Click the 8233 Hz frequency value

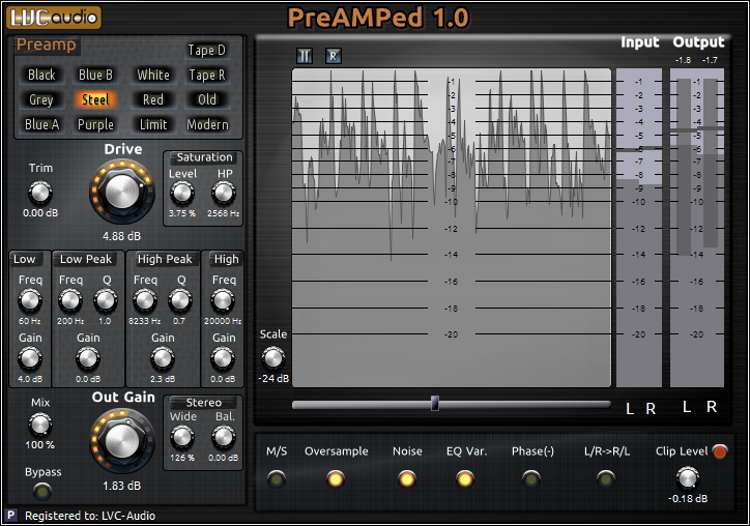pos(144,321)
